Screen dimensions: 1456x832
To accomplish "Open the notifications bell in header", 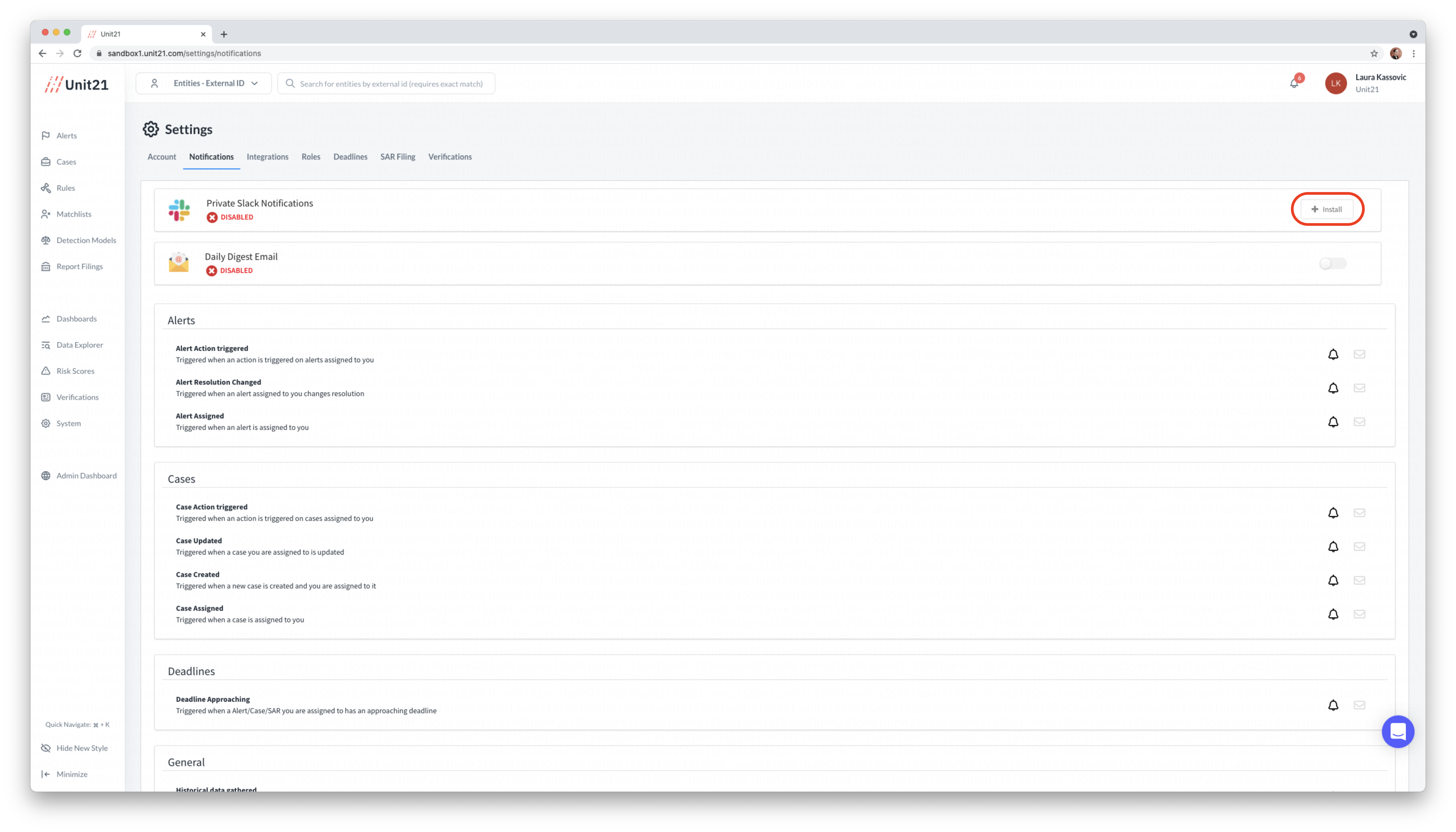I will [x=1294, y=83].
